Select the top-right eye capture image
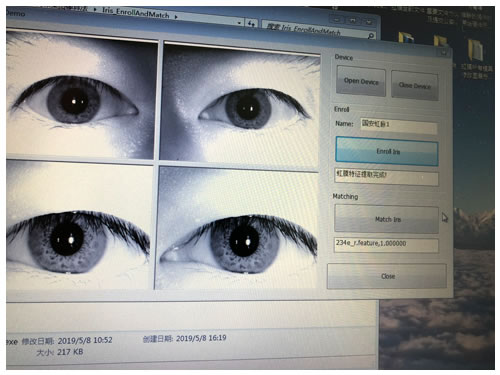The height and width of the screenshot is (375, 500). click(x=240, y=106)
